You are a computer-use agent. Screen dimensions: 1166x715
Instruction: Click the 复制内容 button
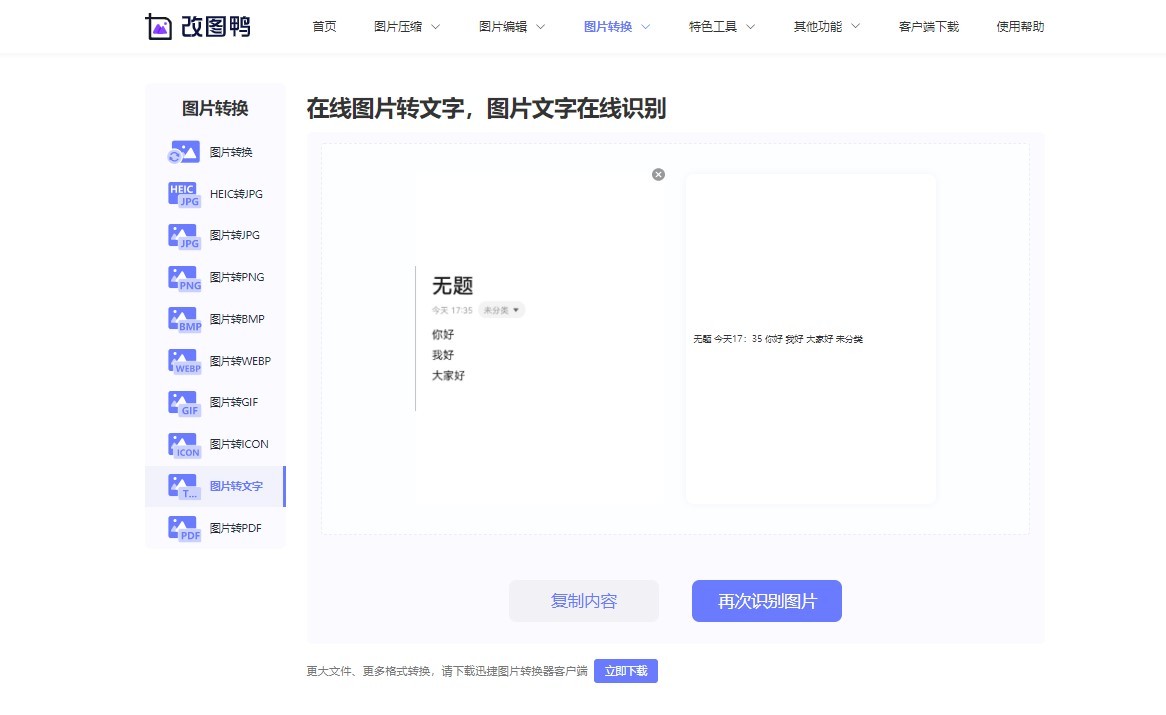click(583, 601)
